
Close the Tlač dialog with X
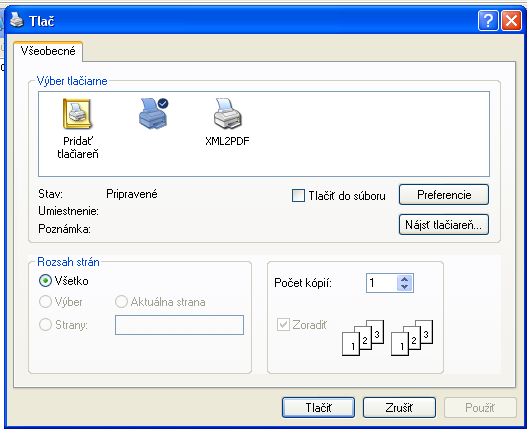512,21
